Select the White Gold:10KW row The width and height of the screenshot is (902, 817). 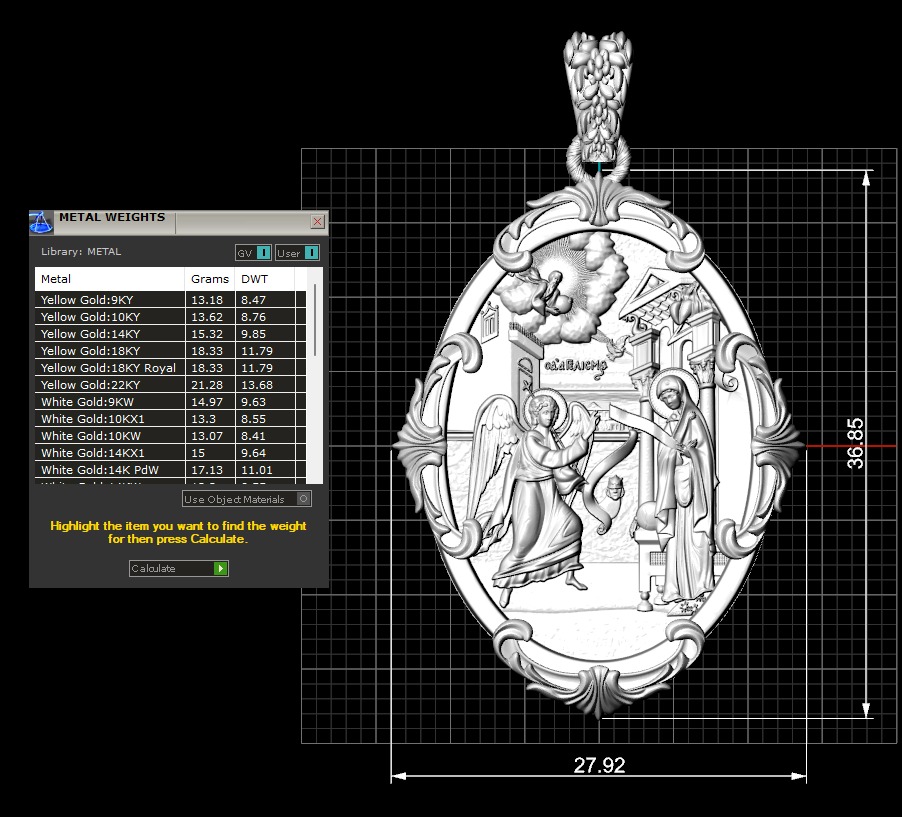click(170, 436)
